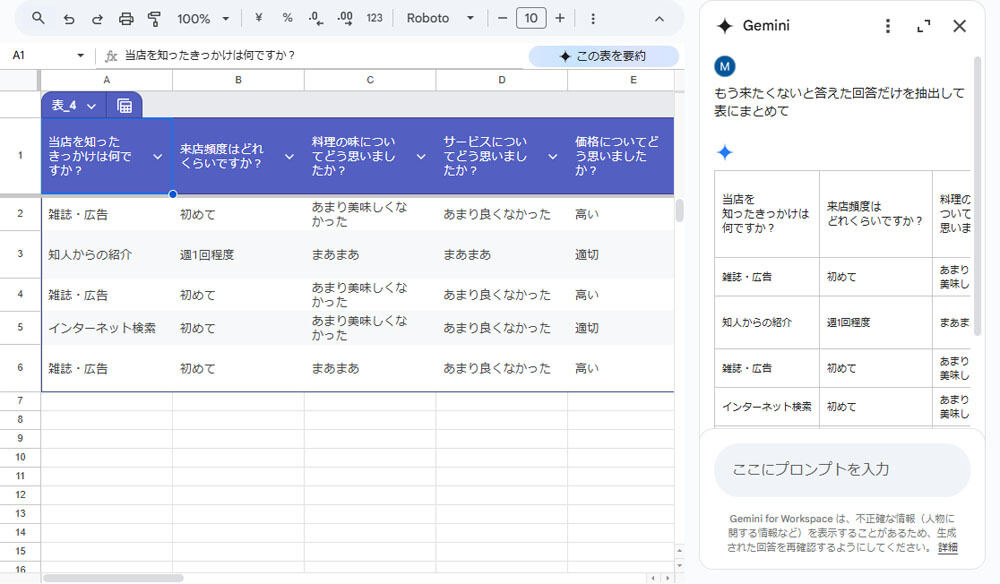Click the この表を要約 button
The image size is (1000, 584).
coord(603,56)
